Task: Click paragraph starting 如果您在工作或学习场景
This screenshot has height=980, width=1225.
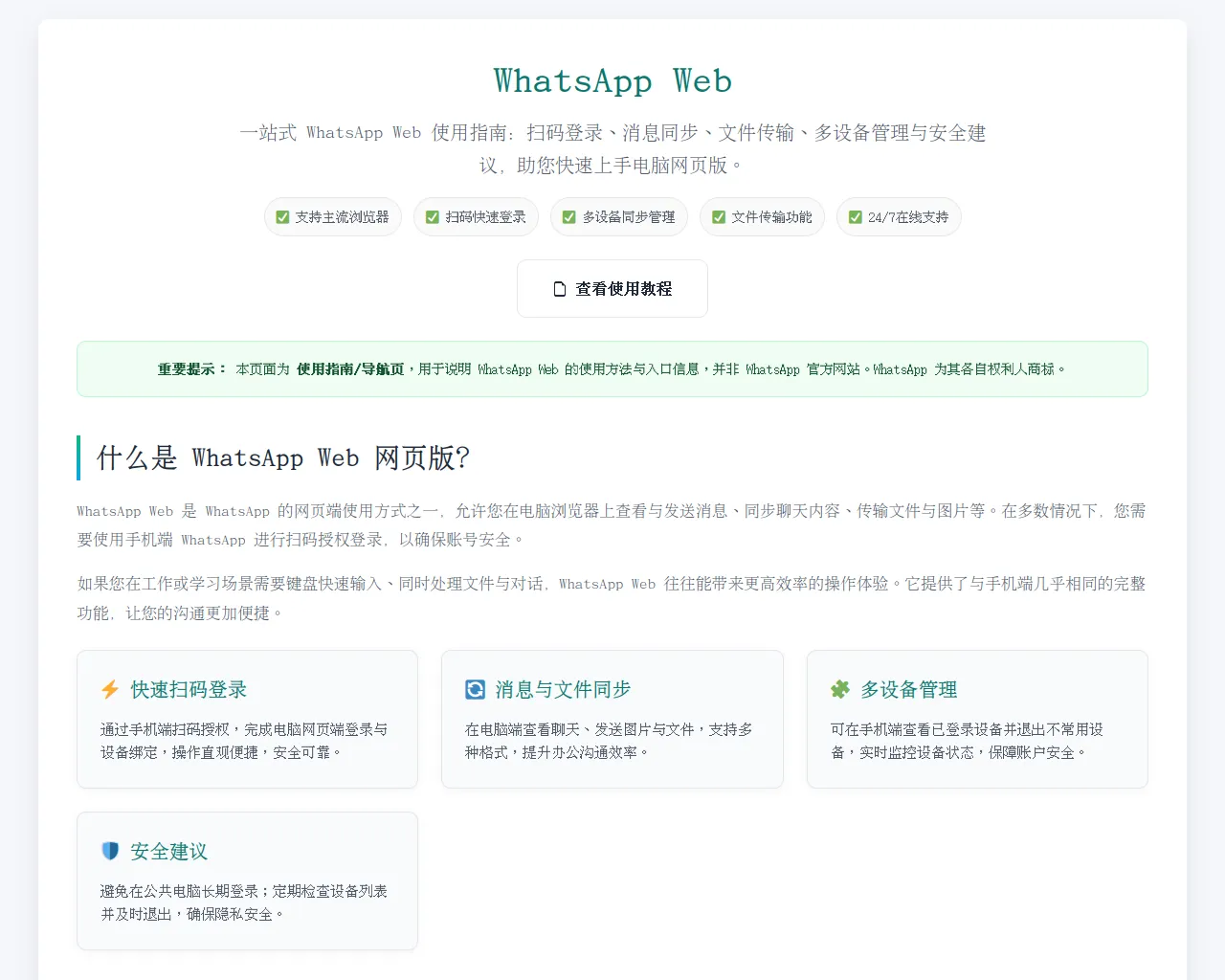Action: 612,598
